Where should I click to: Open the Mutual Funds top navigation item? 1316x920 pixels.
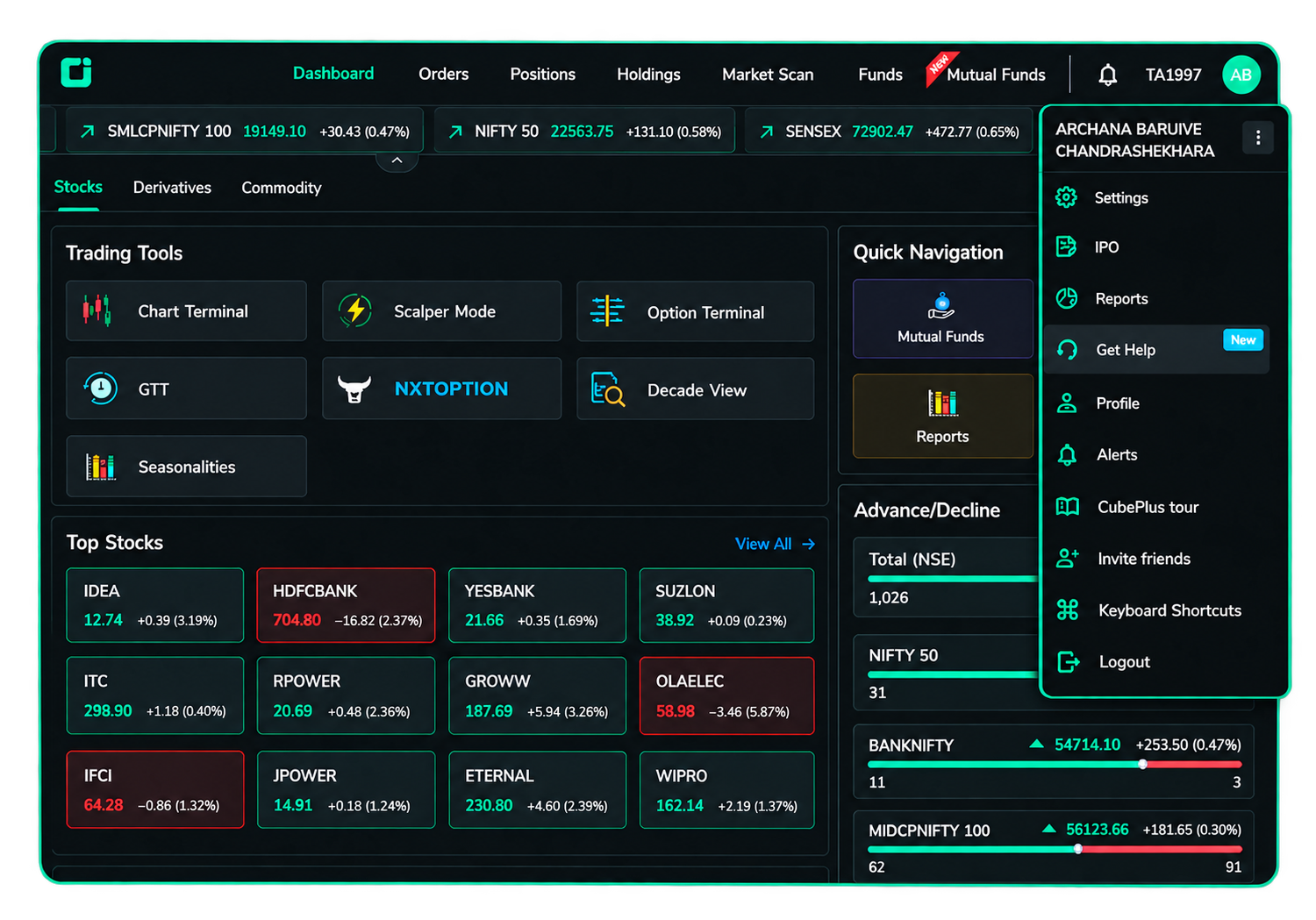click(x=996, y=75)
